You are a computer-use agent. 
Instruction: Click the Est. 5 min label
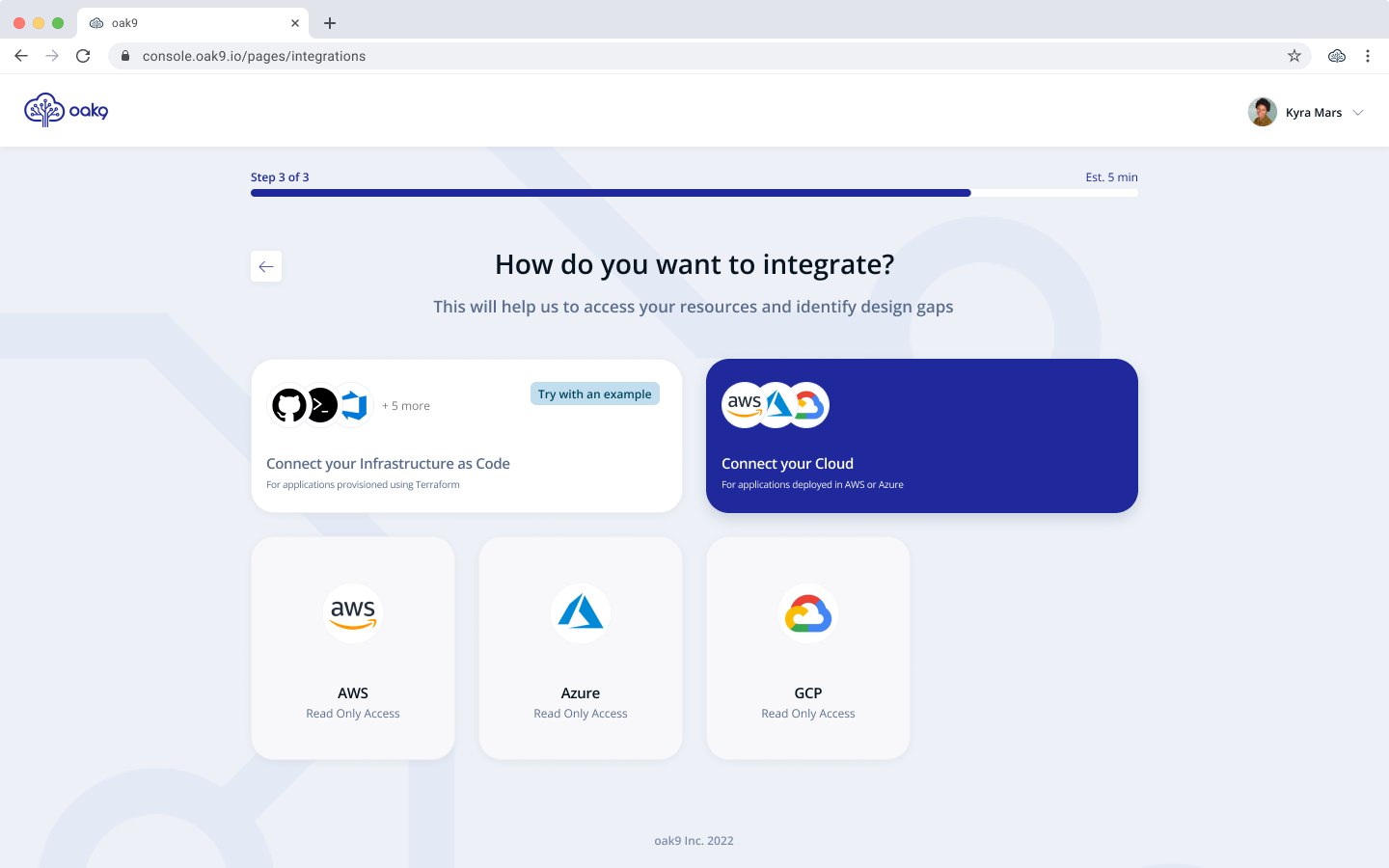pyautogui.click(x=1111, y=177)
